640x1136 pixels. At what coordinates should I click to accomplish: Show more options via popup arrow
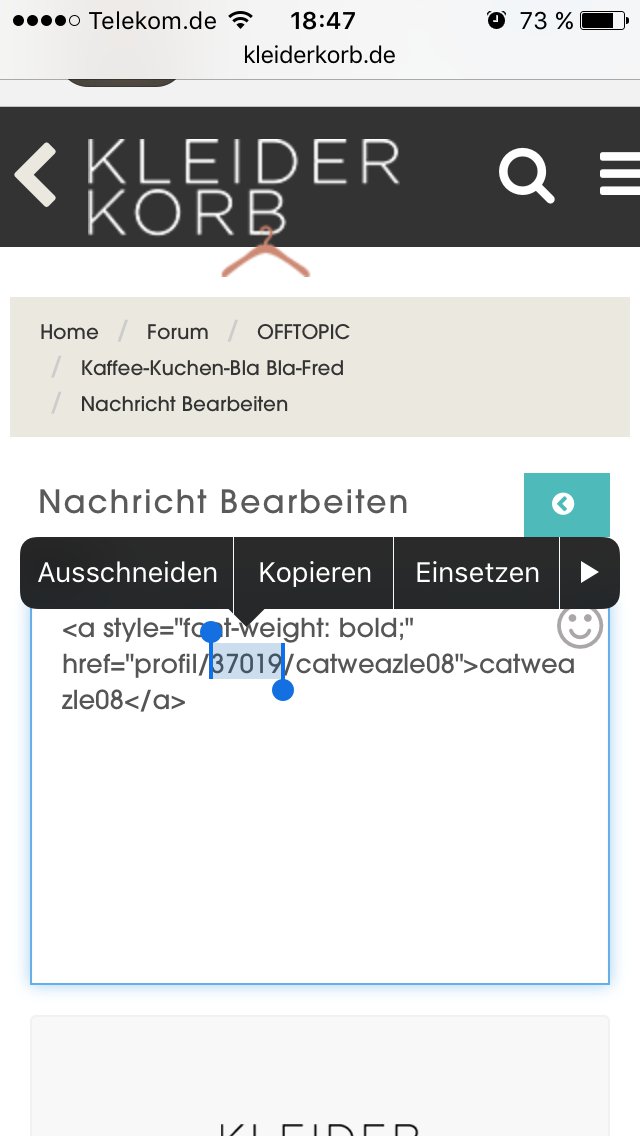tap(589, 573)
